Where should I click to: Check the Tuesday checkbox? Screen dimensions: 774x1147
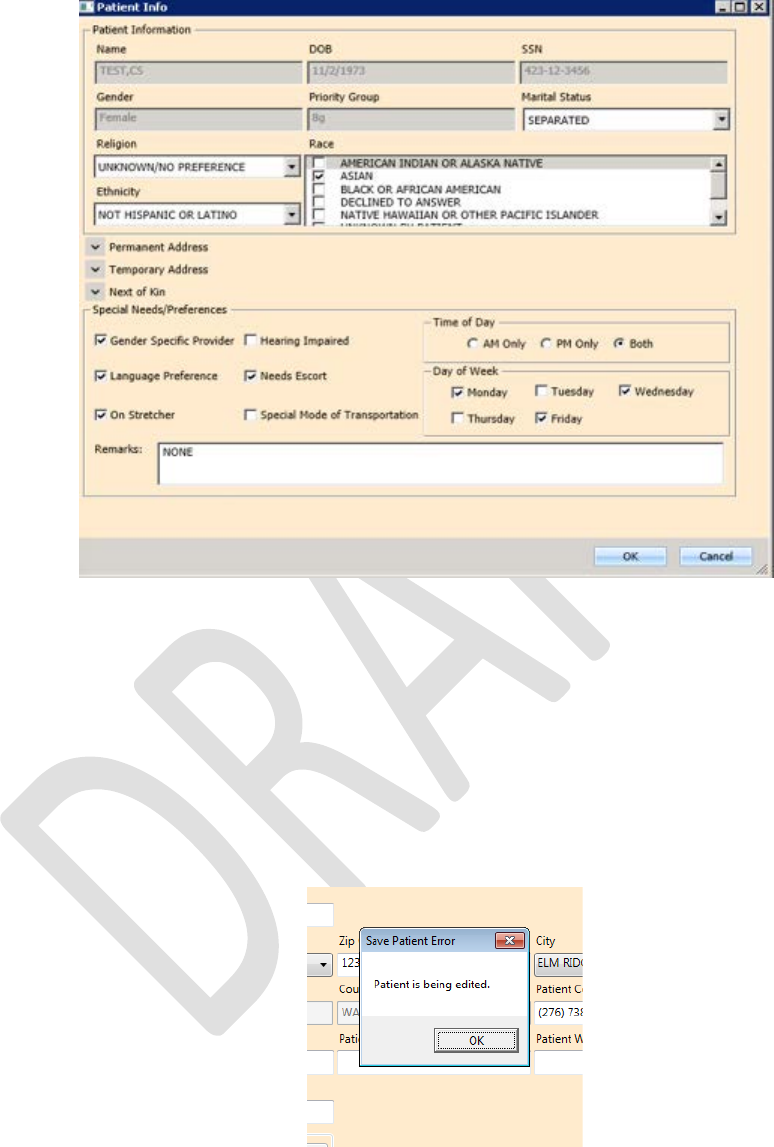(541, 391)
